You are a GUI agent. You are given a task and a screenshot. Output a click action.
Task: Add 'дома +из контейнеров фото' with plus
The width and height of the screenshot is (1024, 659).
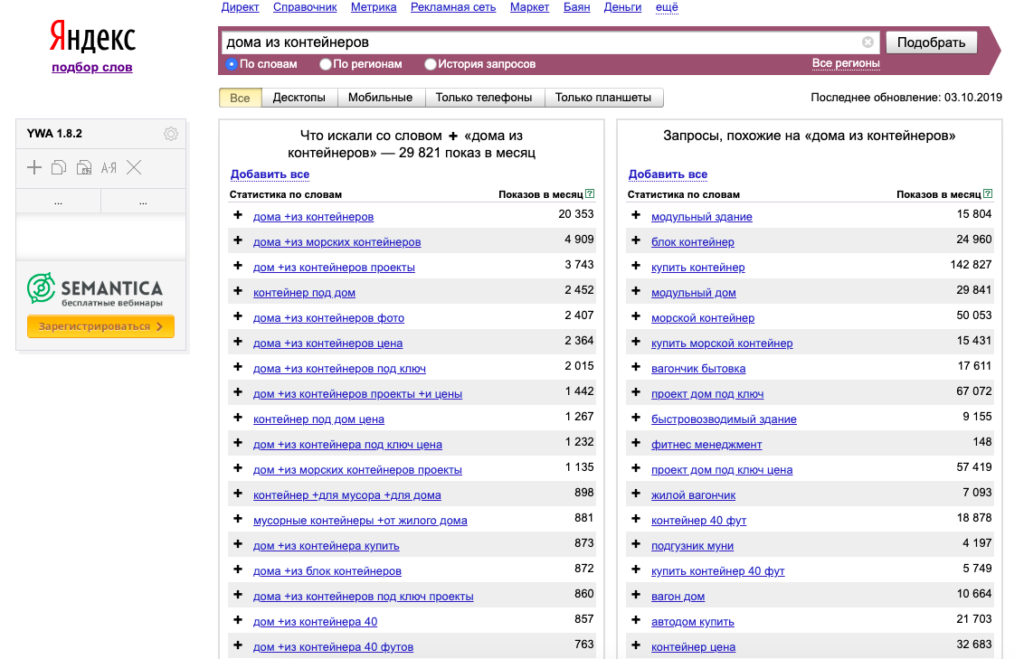238,317
